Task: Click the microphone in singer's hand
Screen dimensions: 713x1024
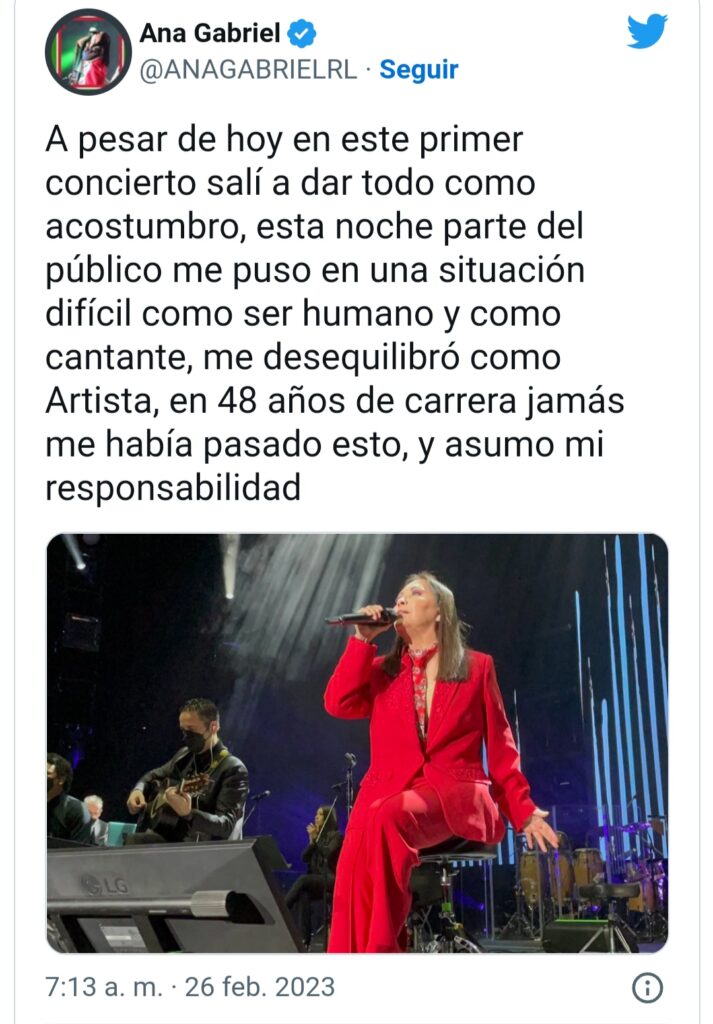Action: click(x=360, y=618)
